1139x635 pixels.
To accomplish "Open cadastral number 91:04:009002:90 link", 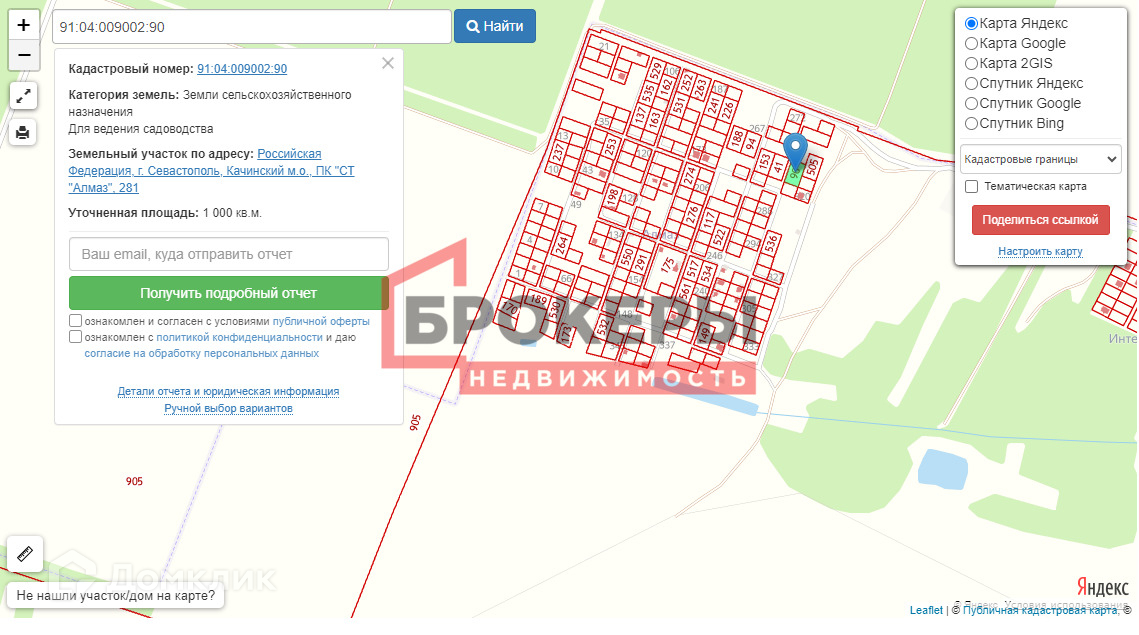I will point(242,69).
